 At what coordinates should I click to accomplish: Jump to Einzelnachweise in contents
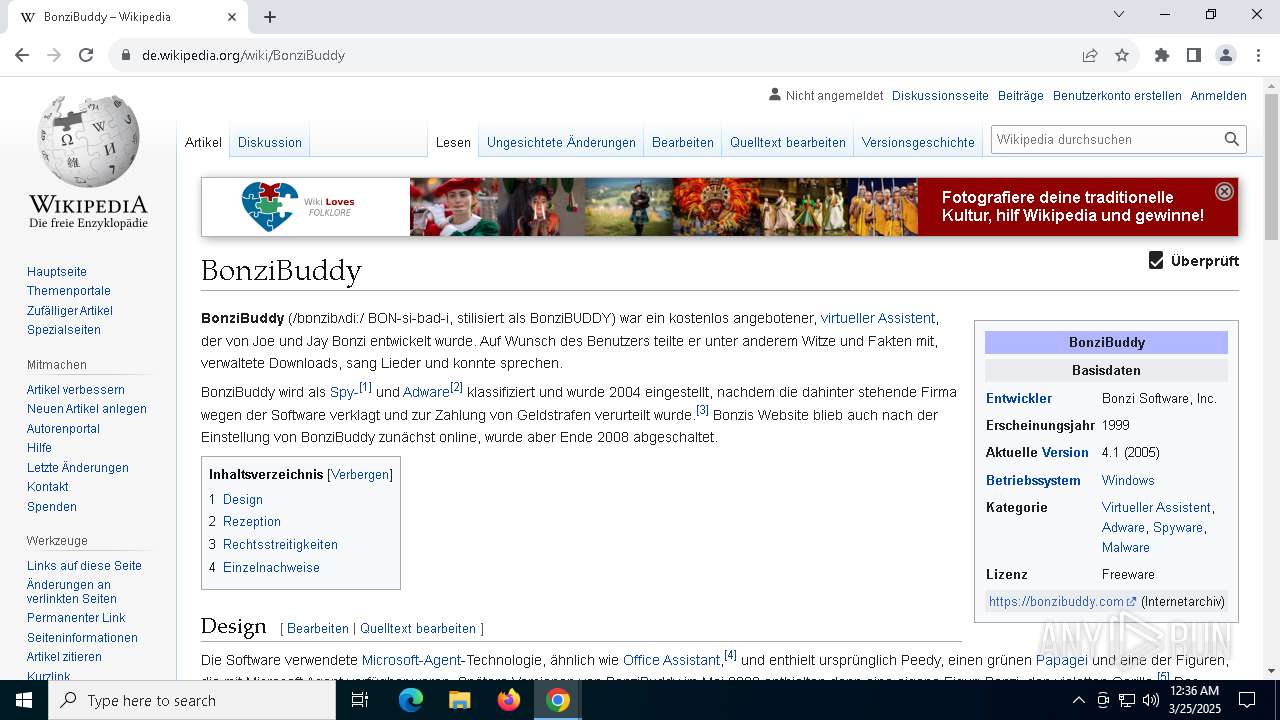click(x=271, y=568)
